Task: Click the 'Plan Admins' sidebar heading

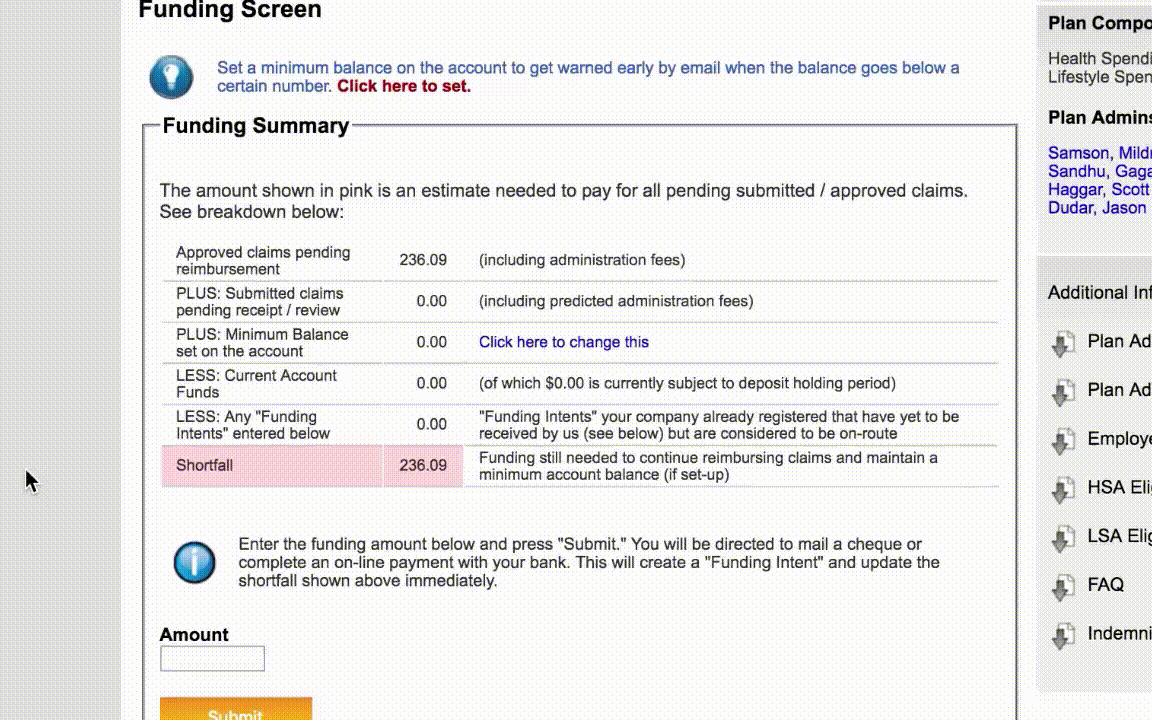Action: pos(1100,118)
